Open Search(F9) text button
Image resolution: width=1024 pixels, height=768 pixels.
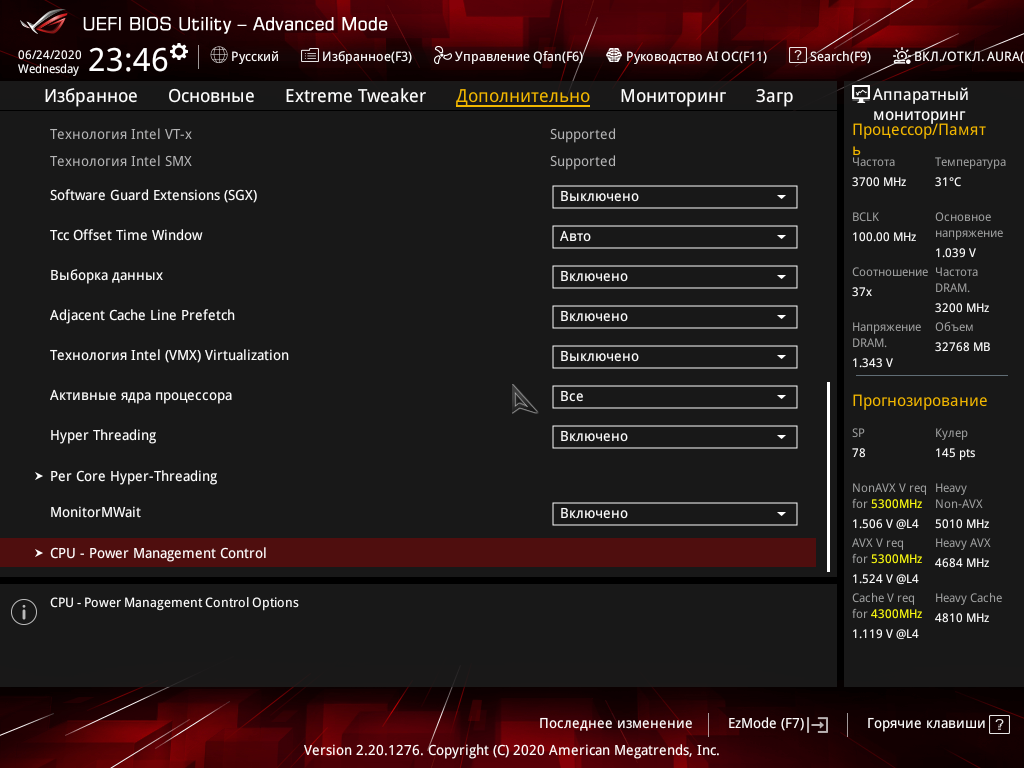pyautogui.click(x=840, y=56)
